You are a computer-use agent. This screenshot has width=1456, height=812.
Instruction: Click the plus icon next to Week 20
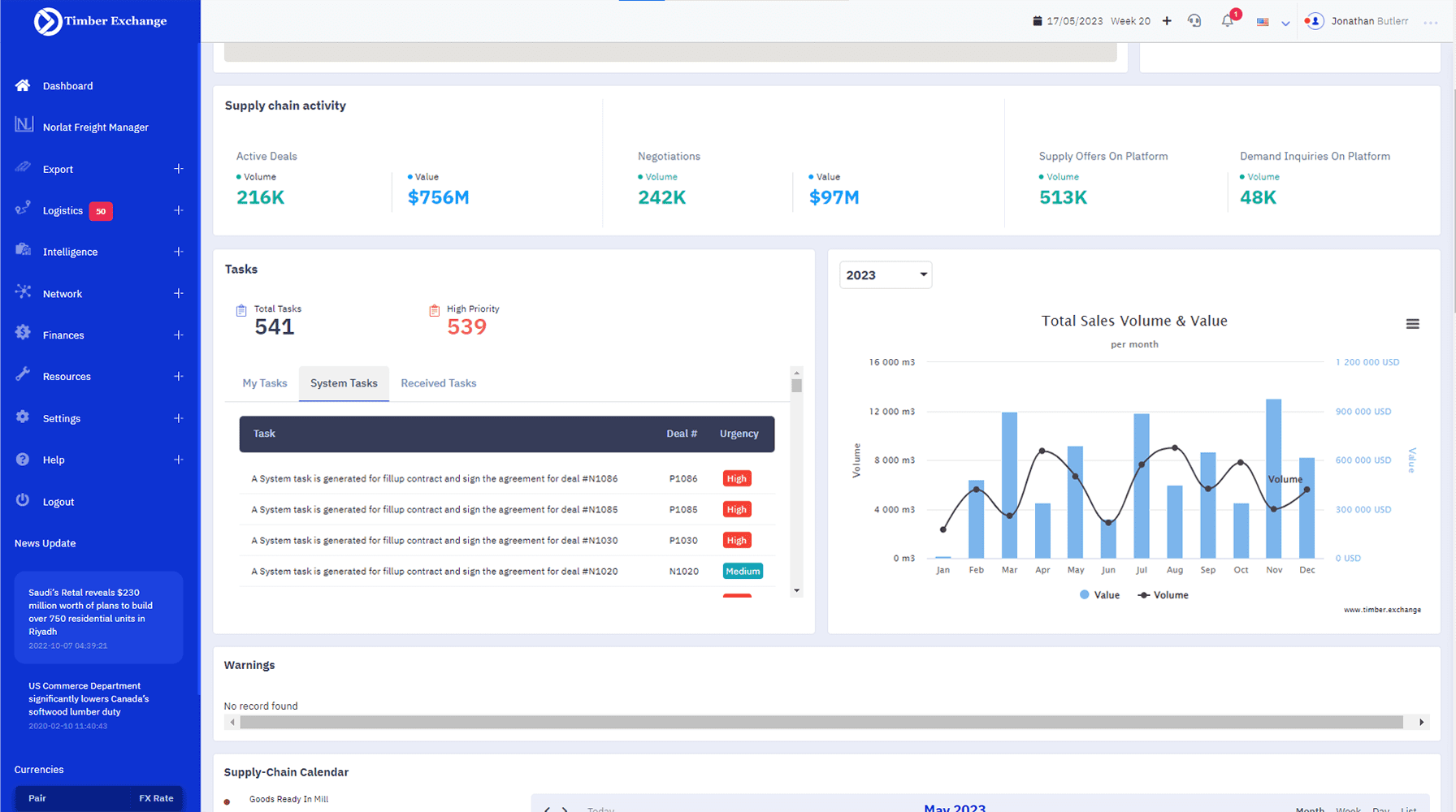[x=1167, y=21]
